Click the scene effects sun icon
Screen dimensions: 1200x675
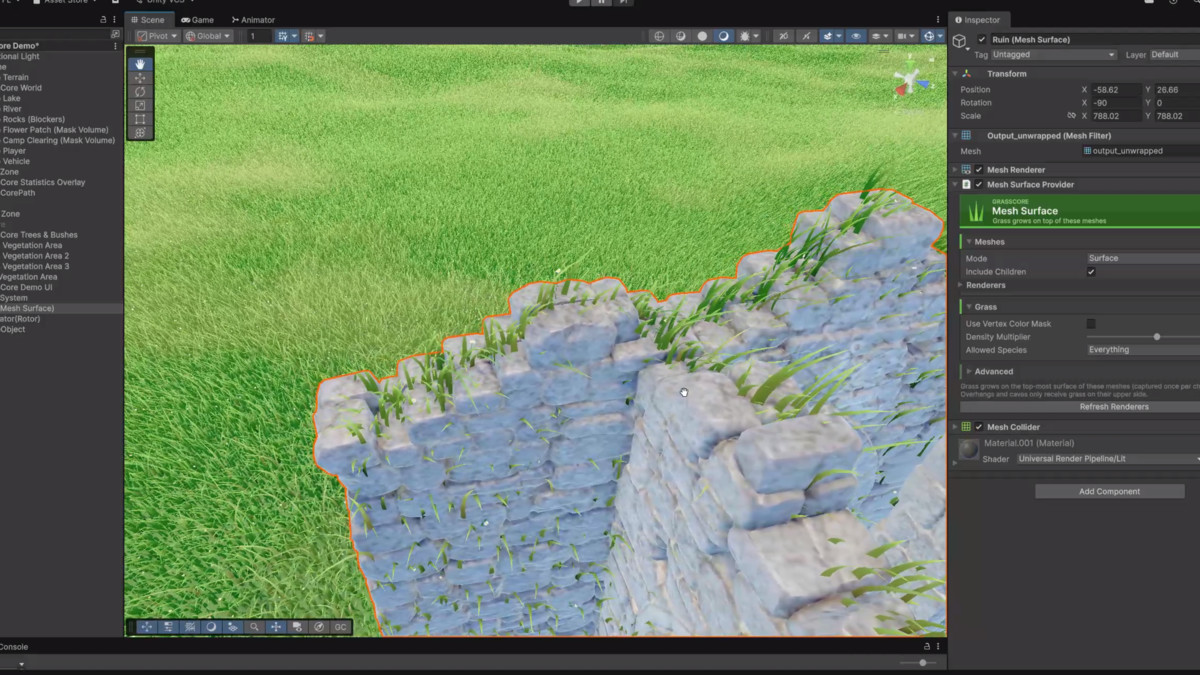point(745,36)
